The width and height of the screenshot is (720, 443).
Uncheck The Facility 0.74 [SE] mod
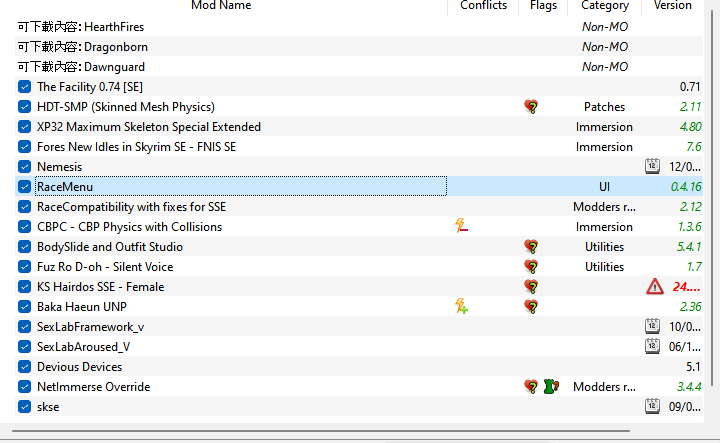24,87
